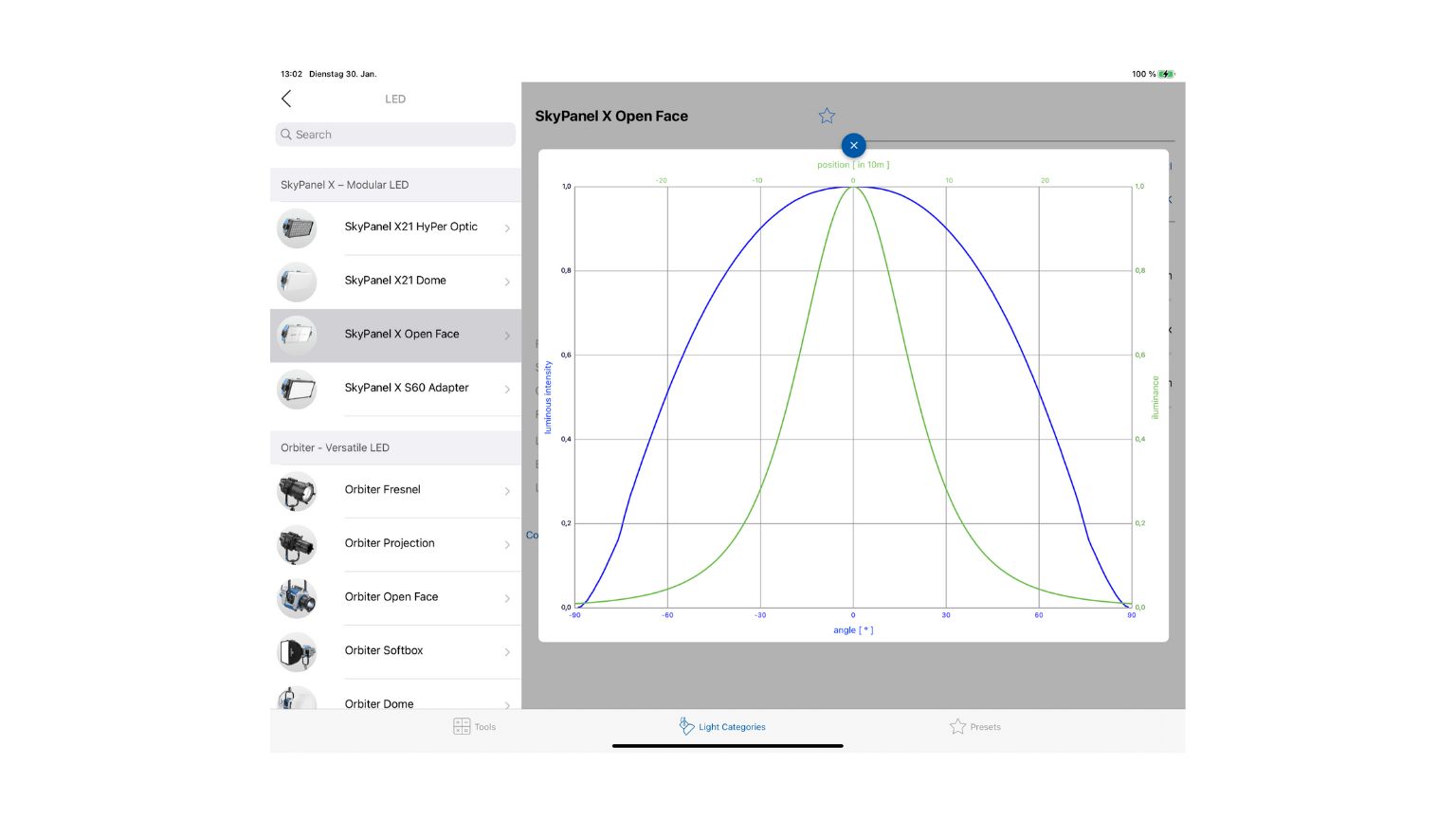This screenshot has width=1456, height=819.
Task: Open SkyPanel X S60 Adapter entry
Action: pyautogui.click(x=395, y=389)
